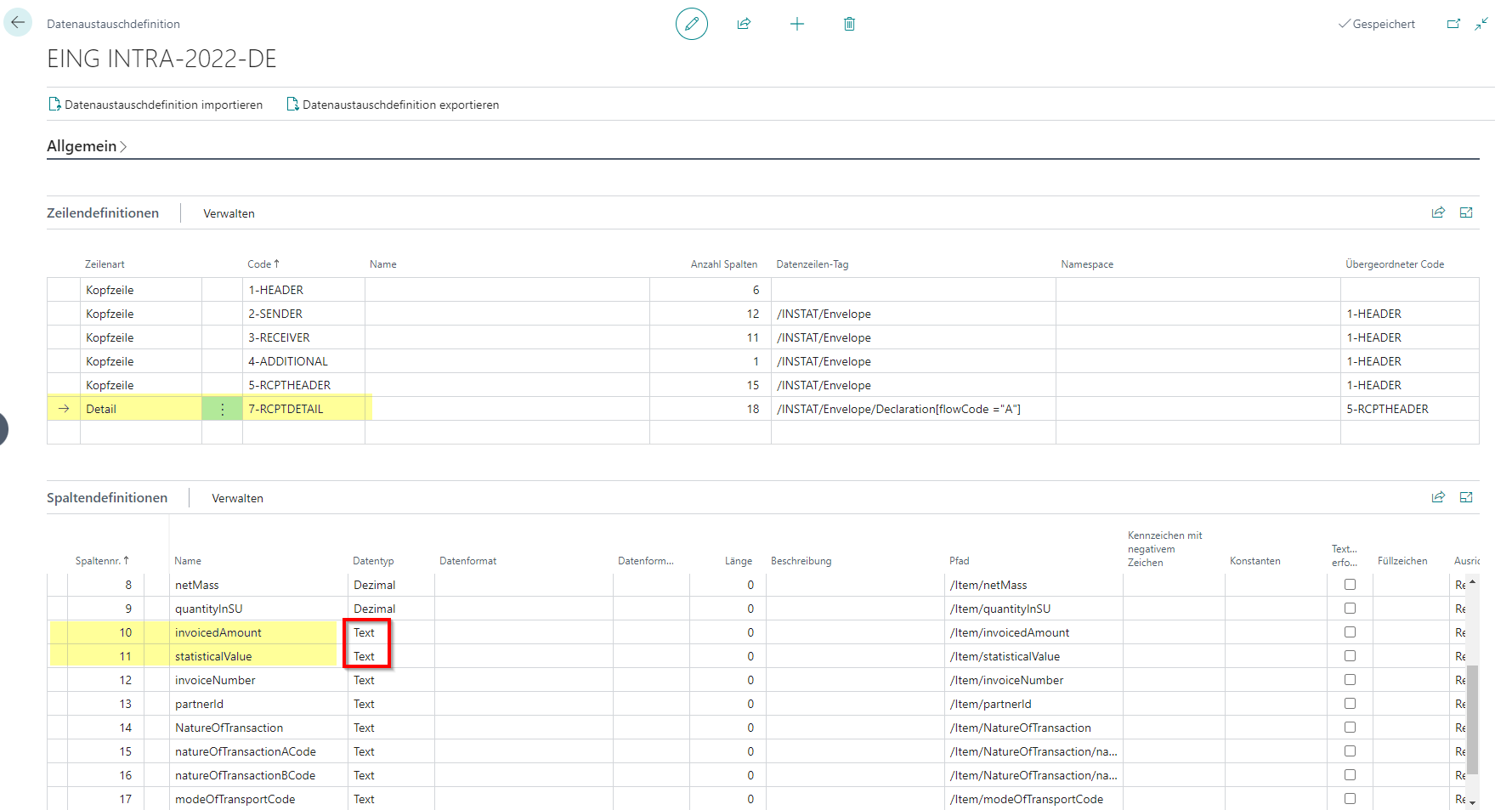
Task: Delete the record using the trash icon
Action: point(849,24)
